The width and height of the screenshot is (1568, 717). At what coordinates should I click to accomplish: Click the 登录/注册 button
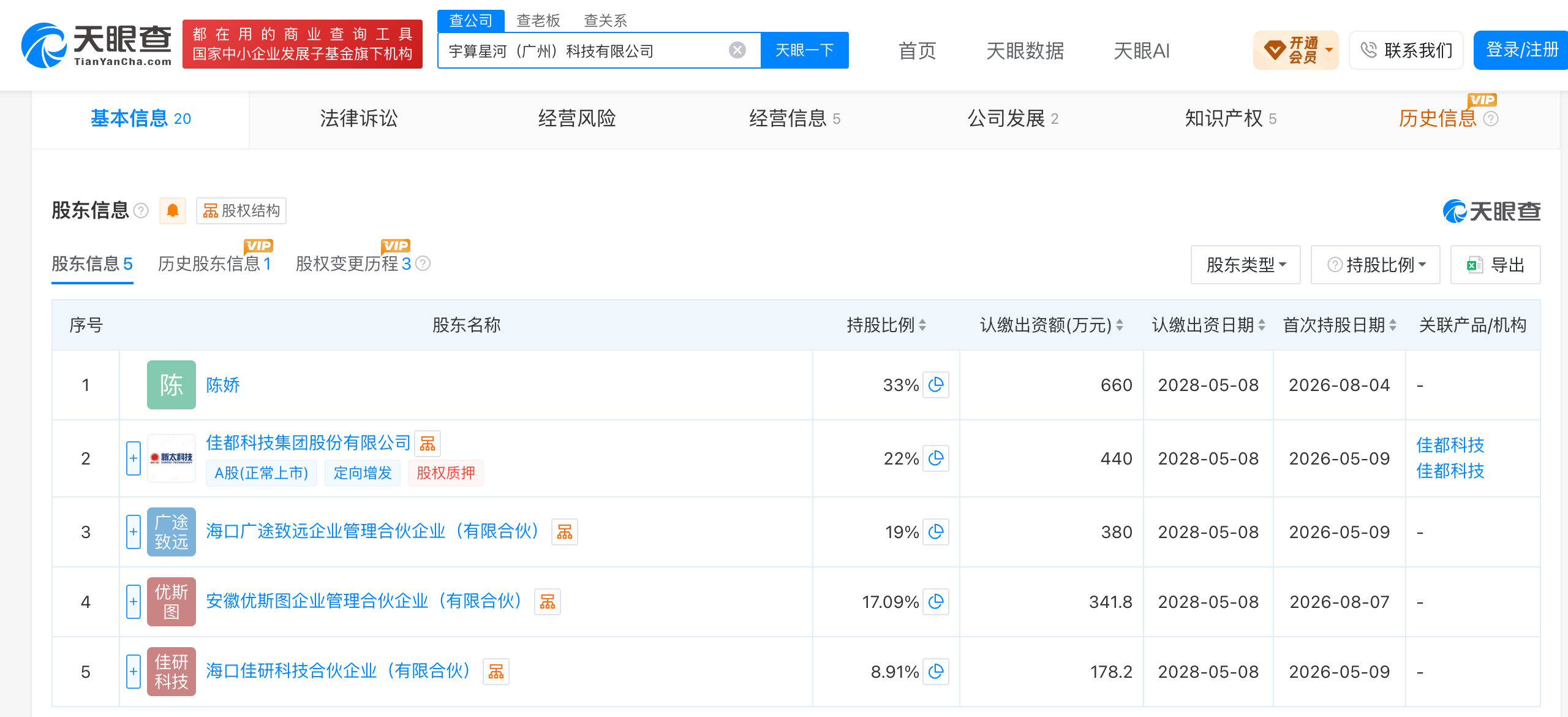[x=1521, y=50]
